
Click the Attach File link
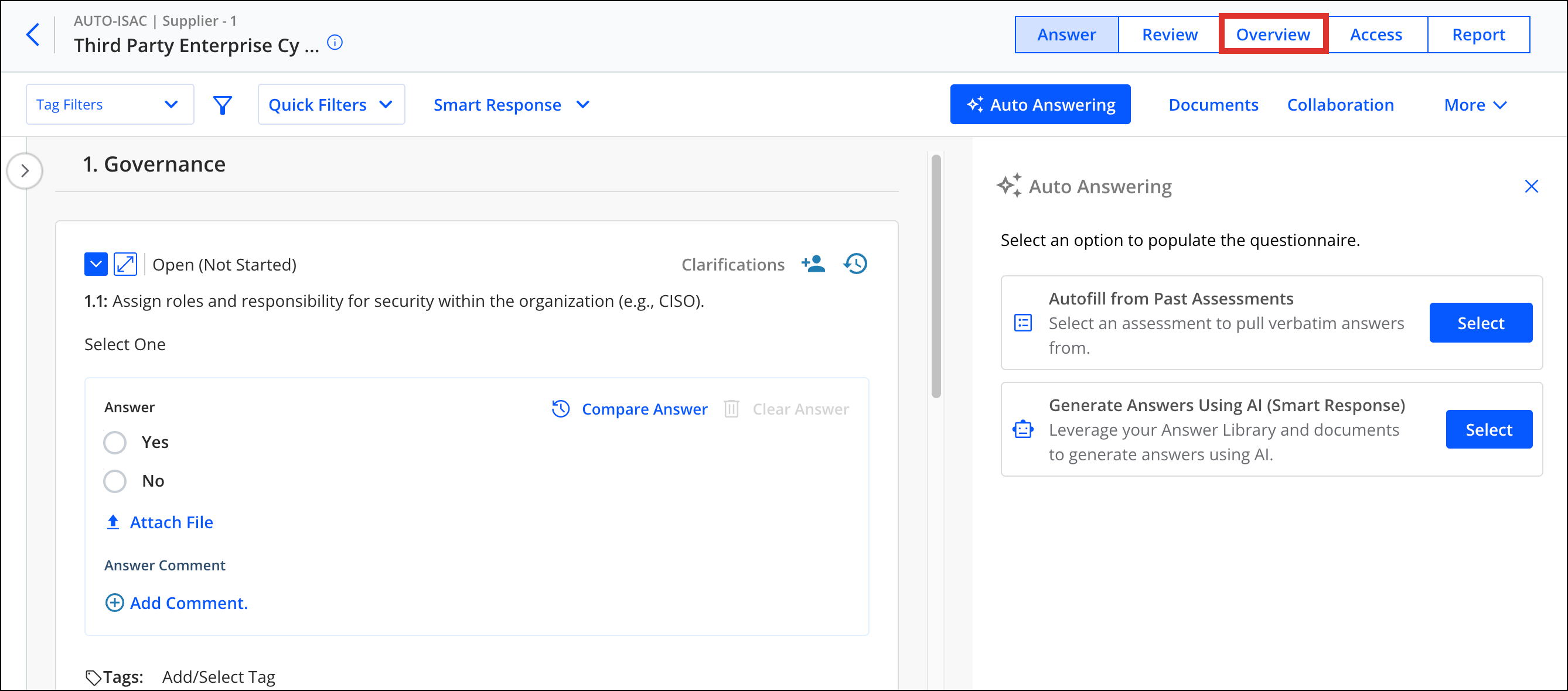[171, 522]
